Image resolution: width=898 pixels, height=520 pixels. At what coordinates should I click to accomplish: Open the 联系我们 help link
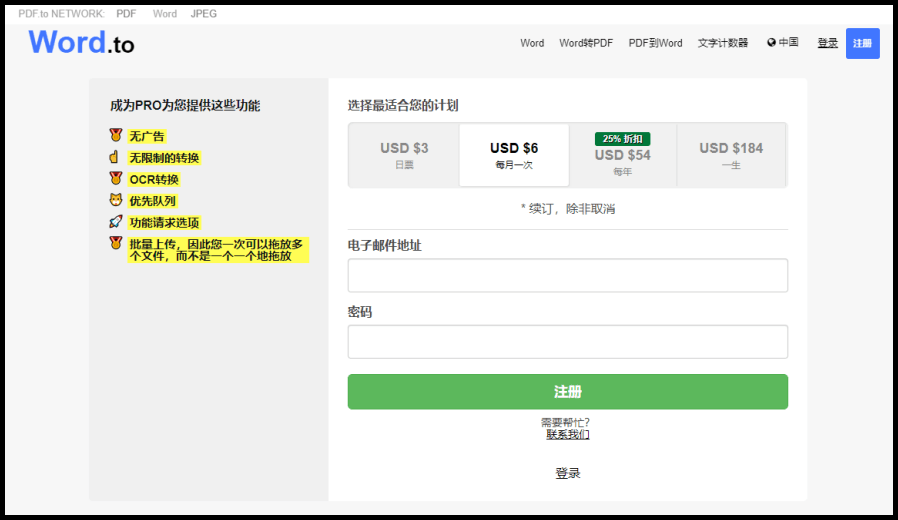coord(568,435)
